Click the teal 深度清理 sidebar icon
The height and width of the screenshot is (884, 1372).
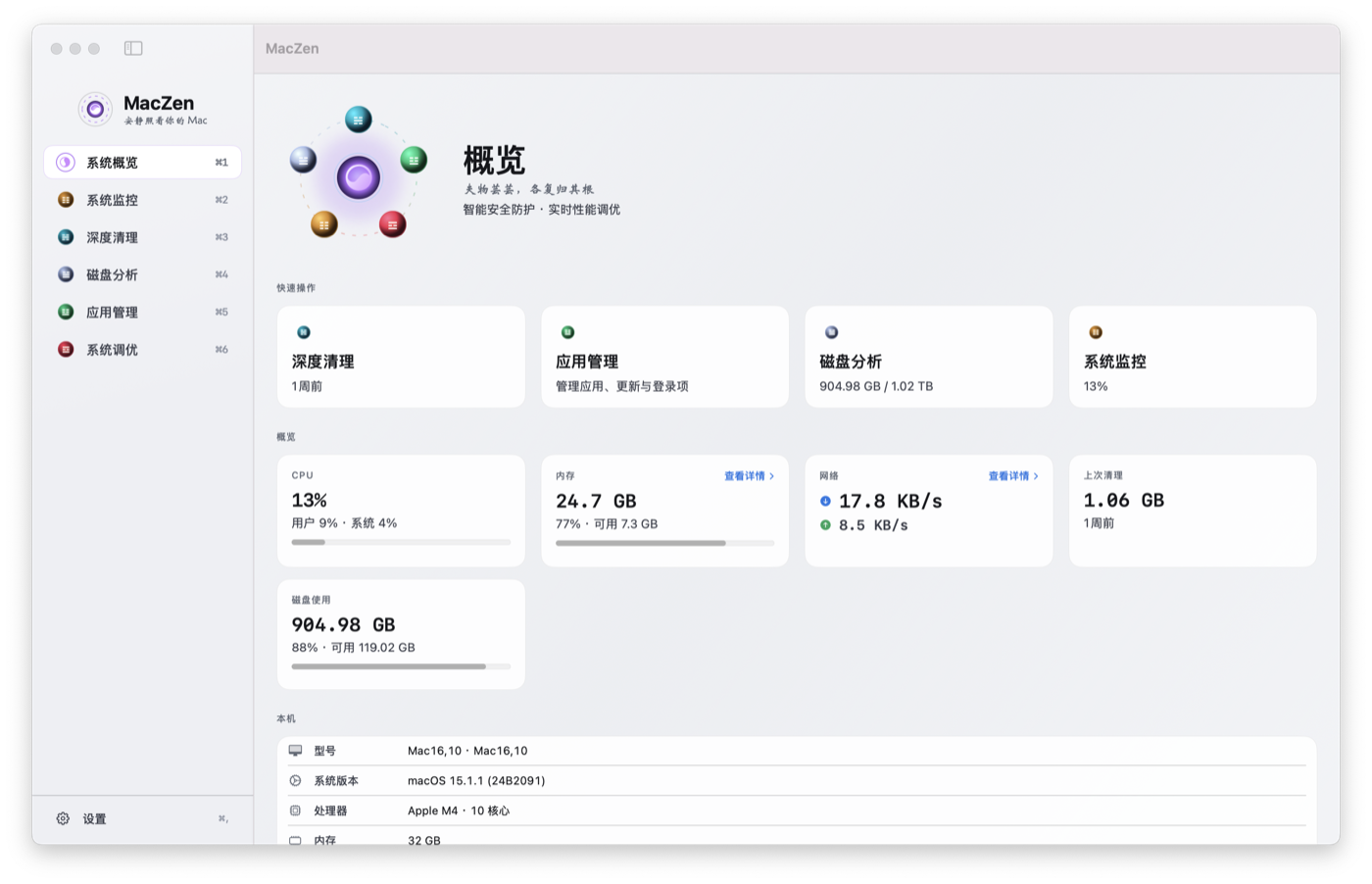coord(66,237)
